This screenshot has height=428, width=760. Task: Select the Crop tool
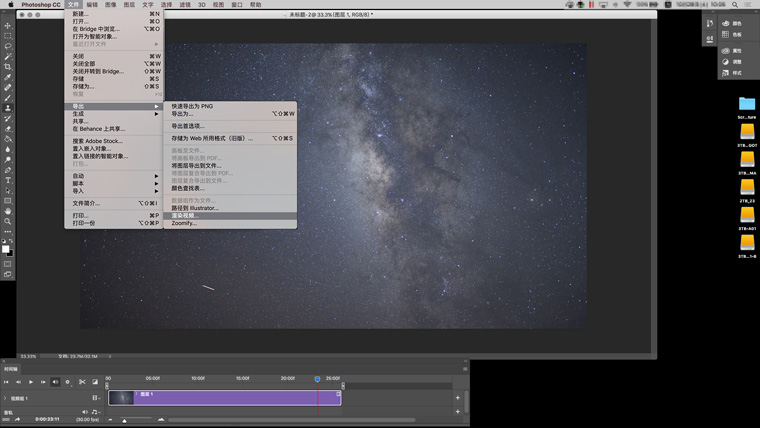pos(8,67)
